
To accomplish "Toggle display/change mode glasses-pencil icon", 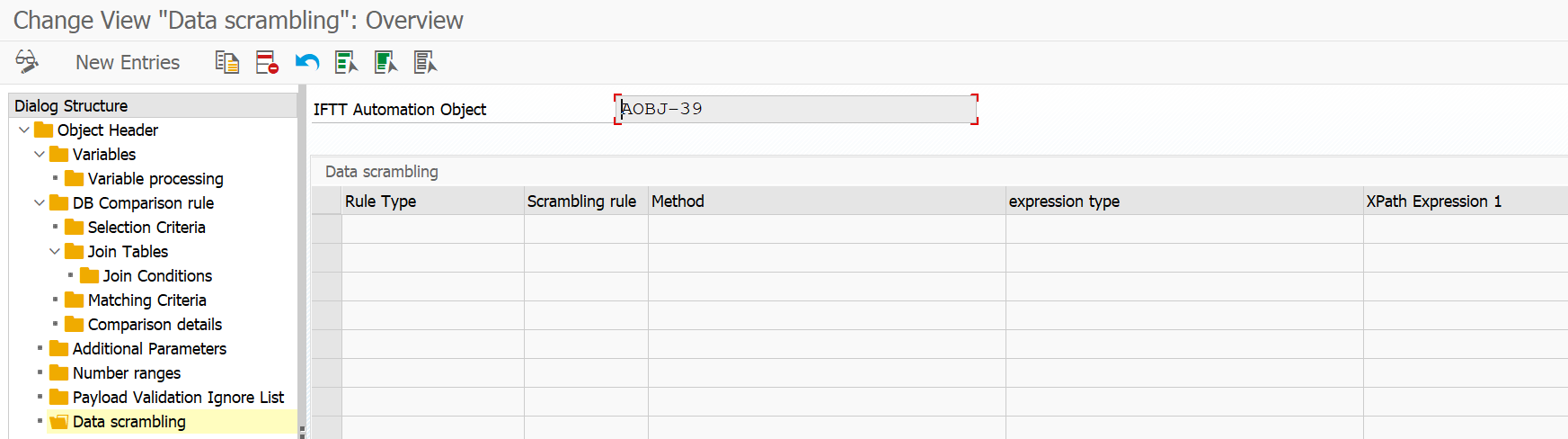I will tap(27, 62).
